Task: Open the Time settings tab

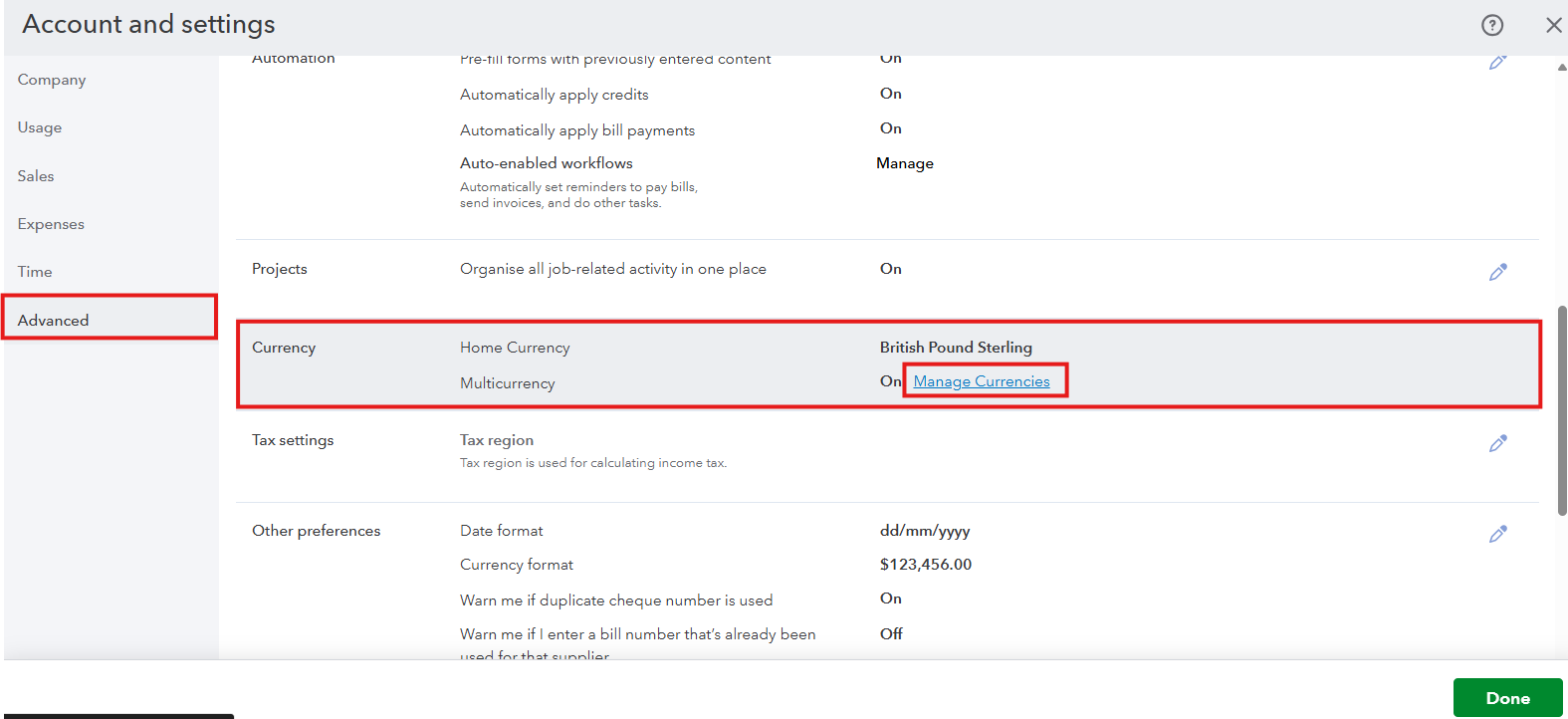Action: pyautogui.click(x=35, y=272)
